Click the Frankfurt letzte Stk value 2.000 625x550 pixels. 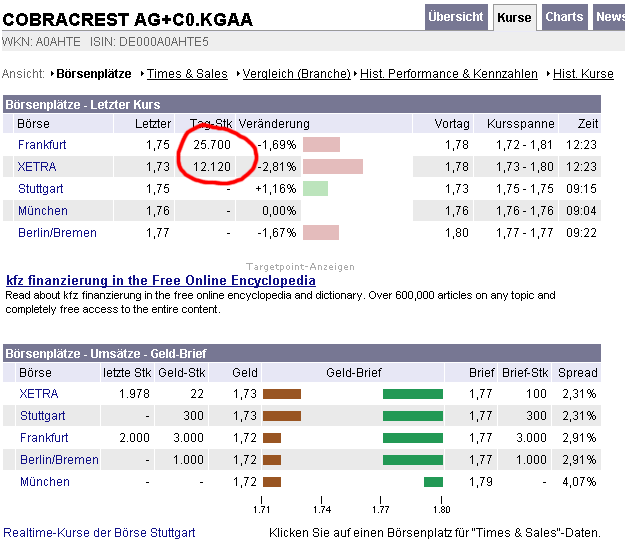[134, 438]
